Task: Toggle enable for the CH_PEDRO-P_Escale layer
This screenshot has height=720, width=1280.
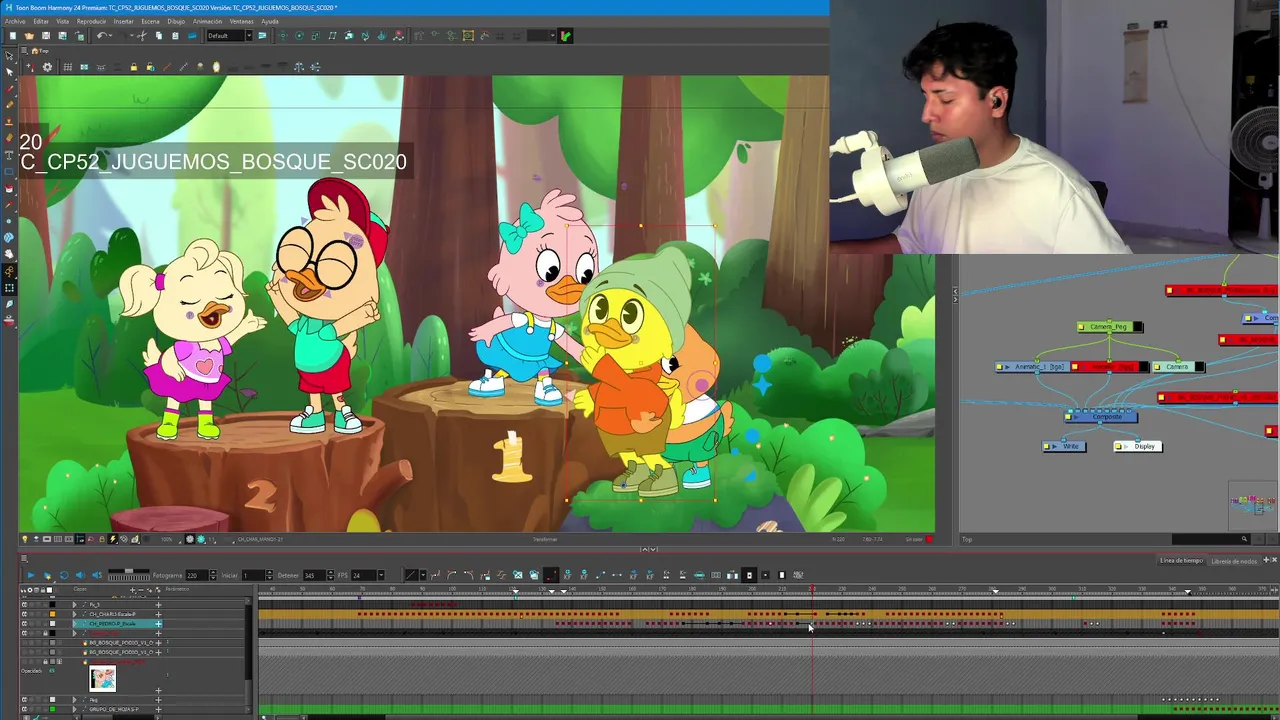Action: (x=24, y=623)
